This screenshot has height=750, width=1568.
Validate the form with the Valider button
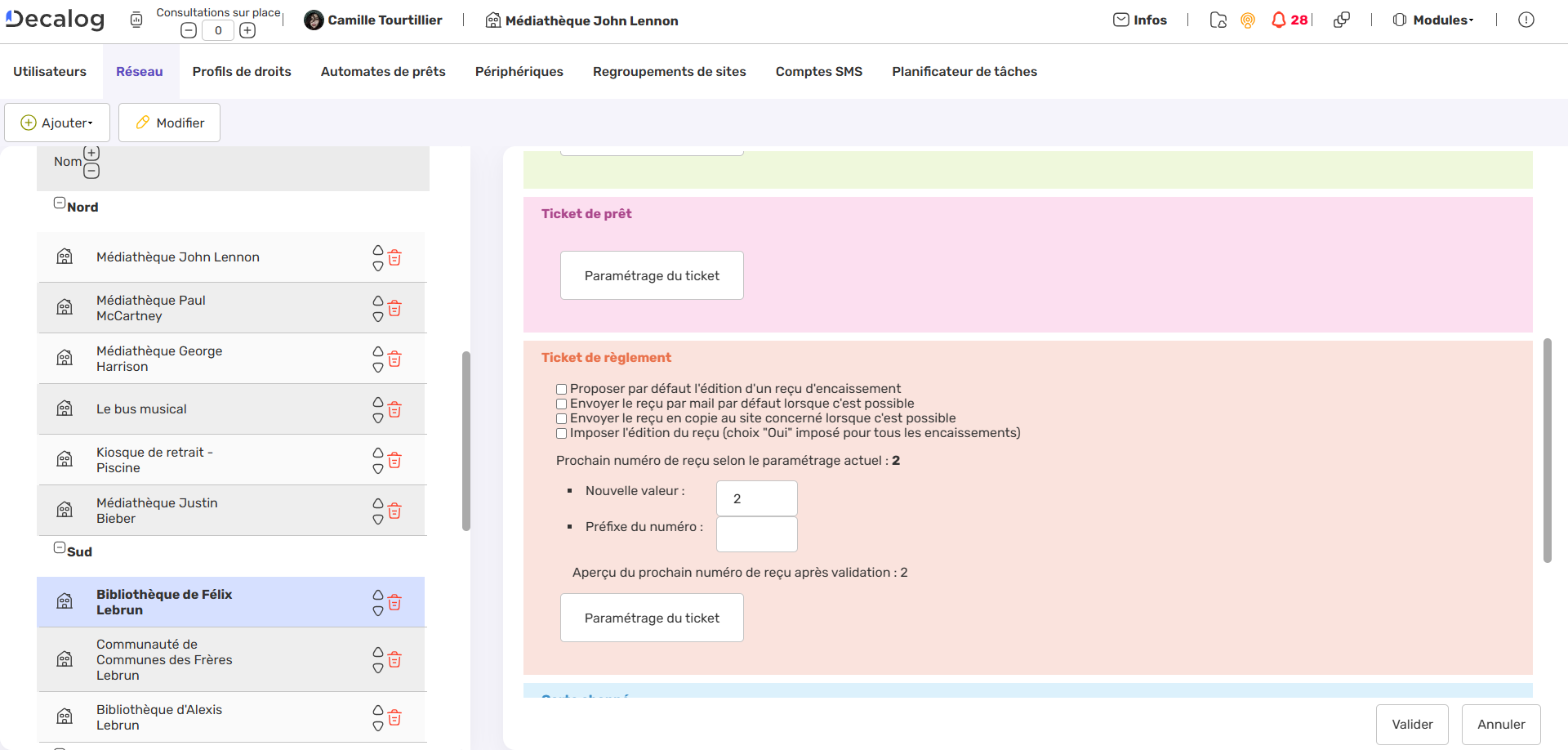point(1412,725)
